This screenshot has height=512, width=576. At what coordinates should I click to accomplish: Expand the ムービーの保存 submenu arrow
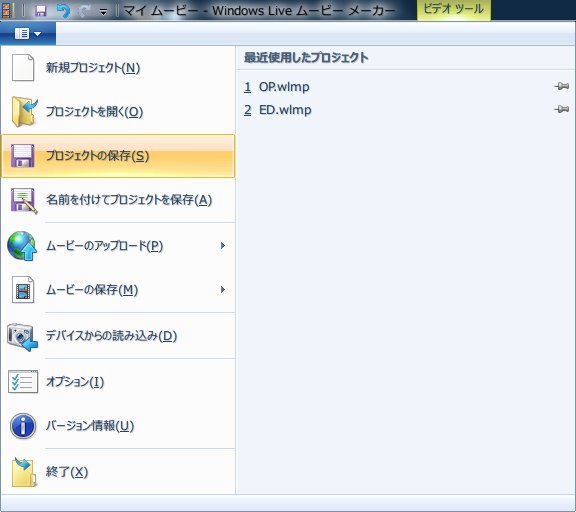pos(223,290)
